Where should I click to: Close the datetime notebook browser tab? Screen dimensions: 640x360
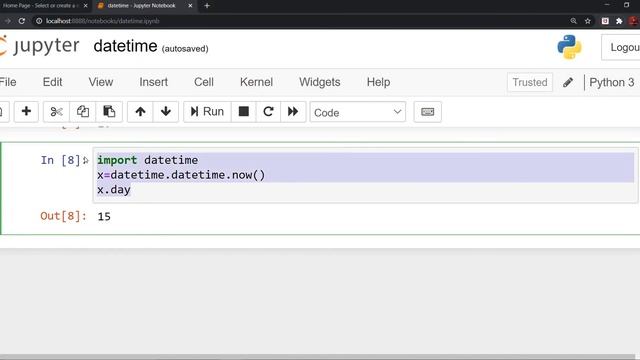point(190,6)
